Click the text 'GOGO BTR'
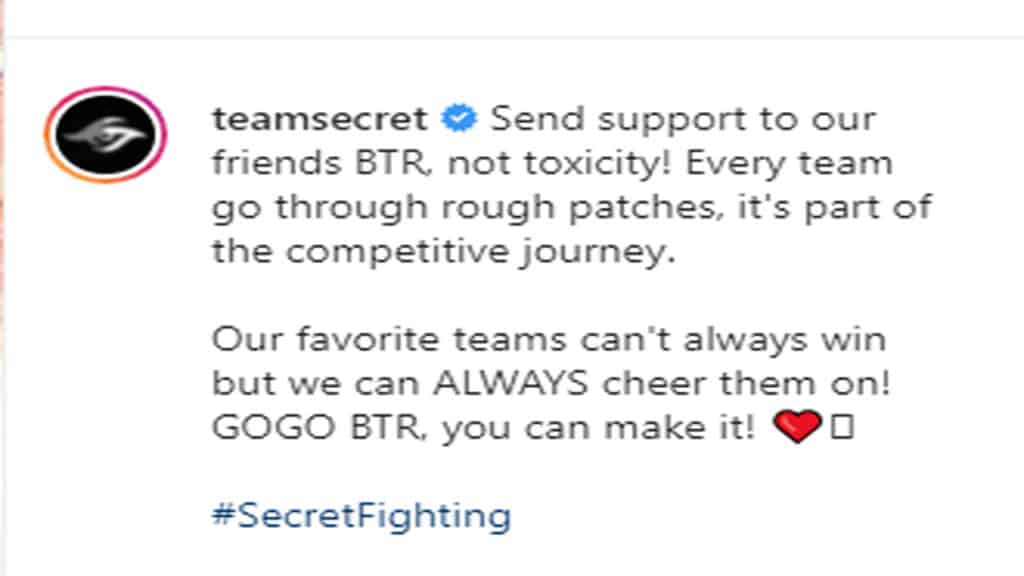The width and height of the screenshot is (1024, 576). pyautogui.click(x=315, y=428)
